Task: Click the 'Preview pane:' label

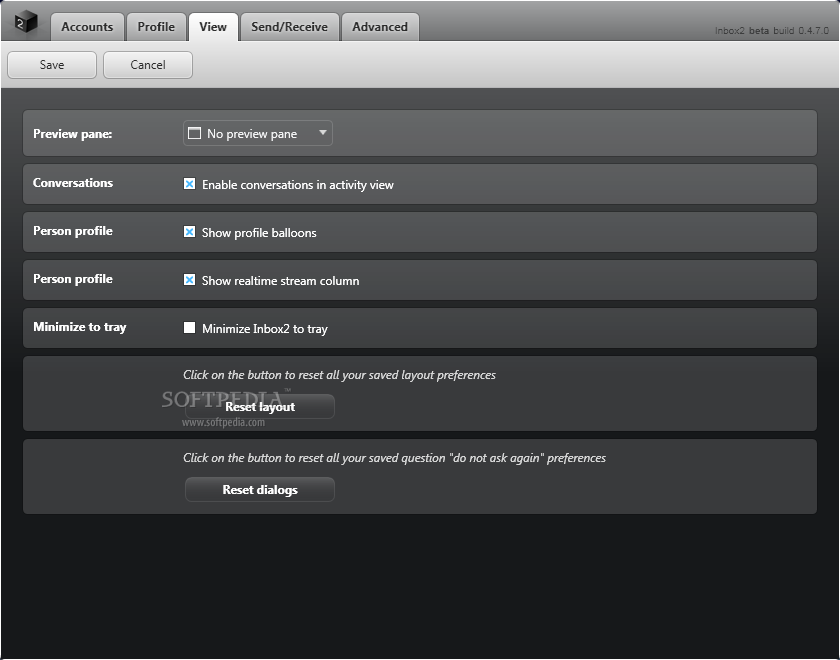Action: click(73, 134)
